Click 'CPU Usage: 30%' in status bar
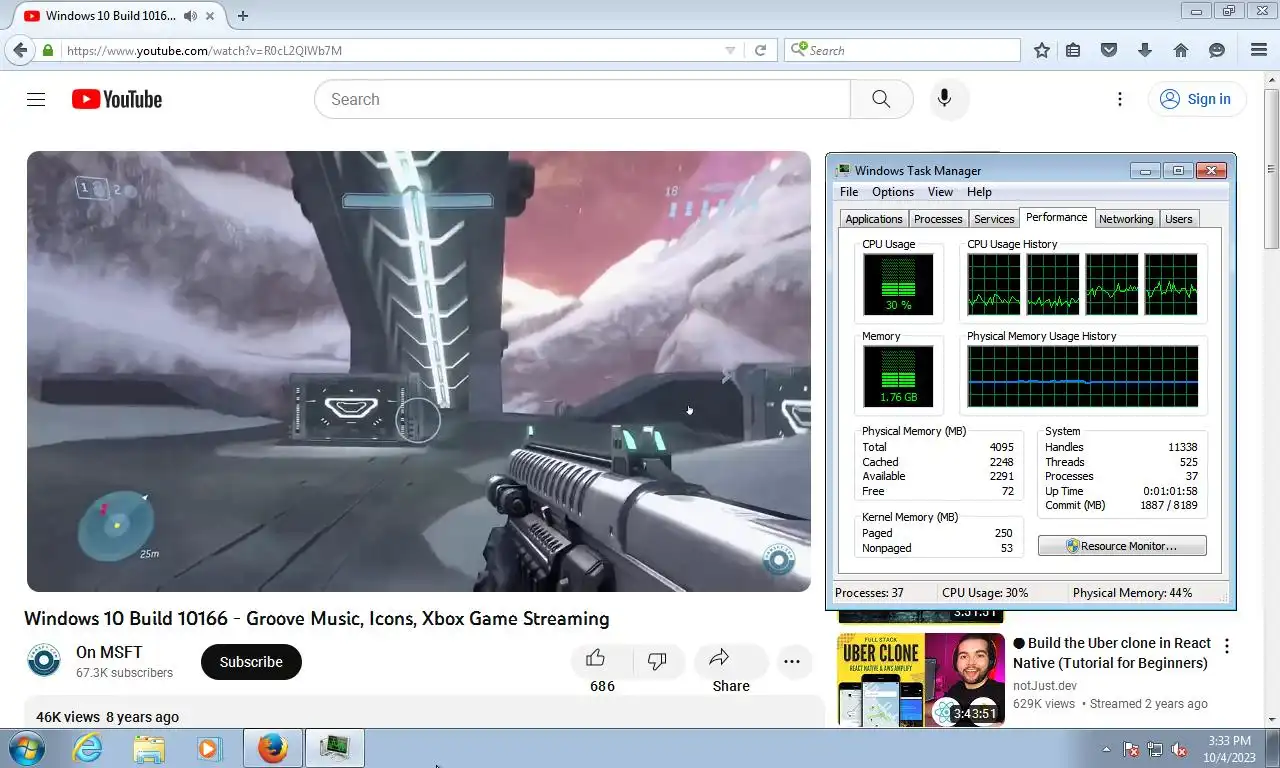1280x768 pixels. click(x=985, y=593)
